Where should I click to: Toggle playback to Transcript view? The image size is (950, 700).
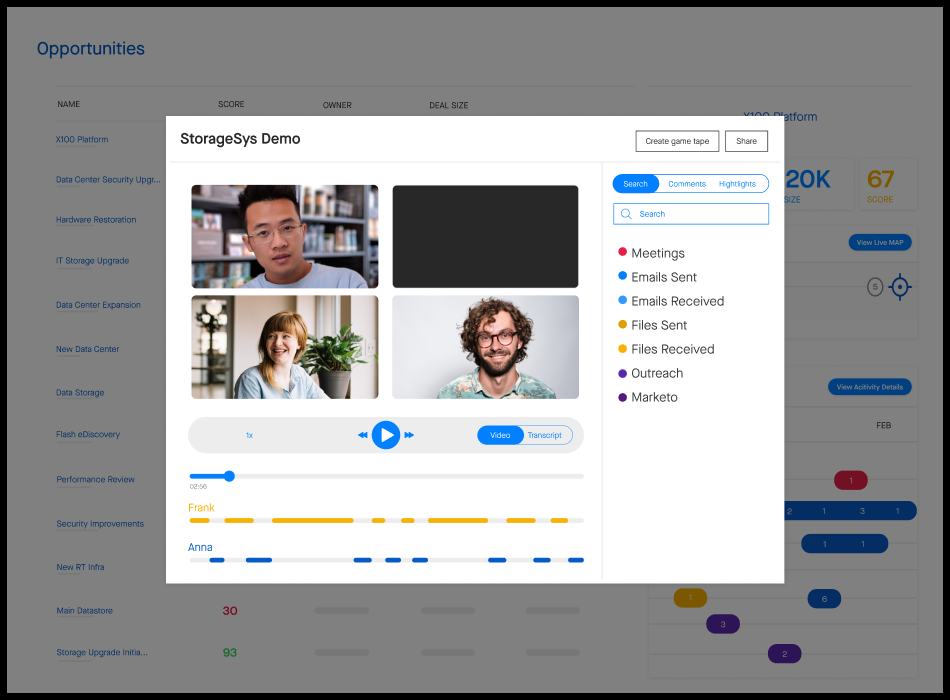545,435
